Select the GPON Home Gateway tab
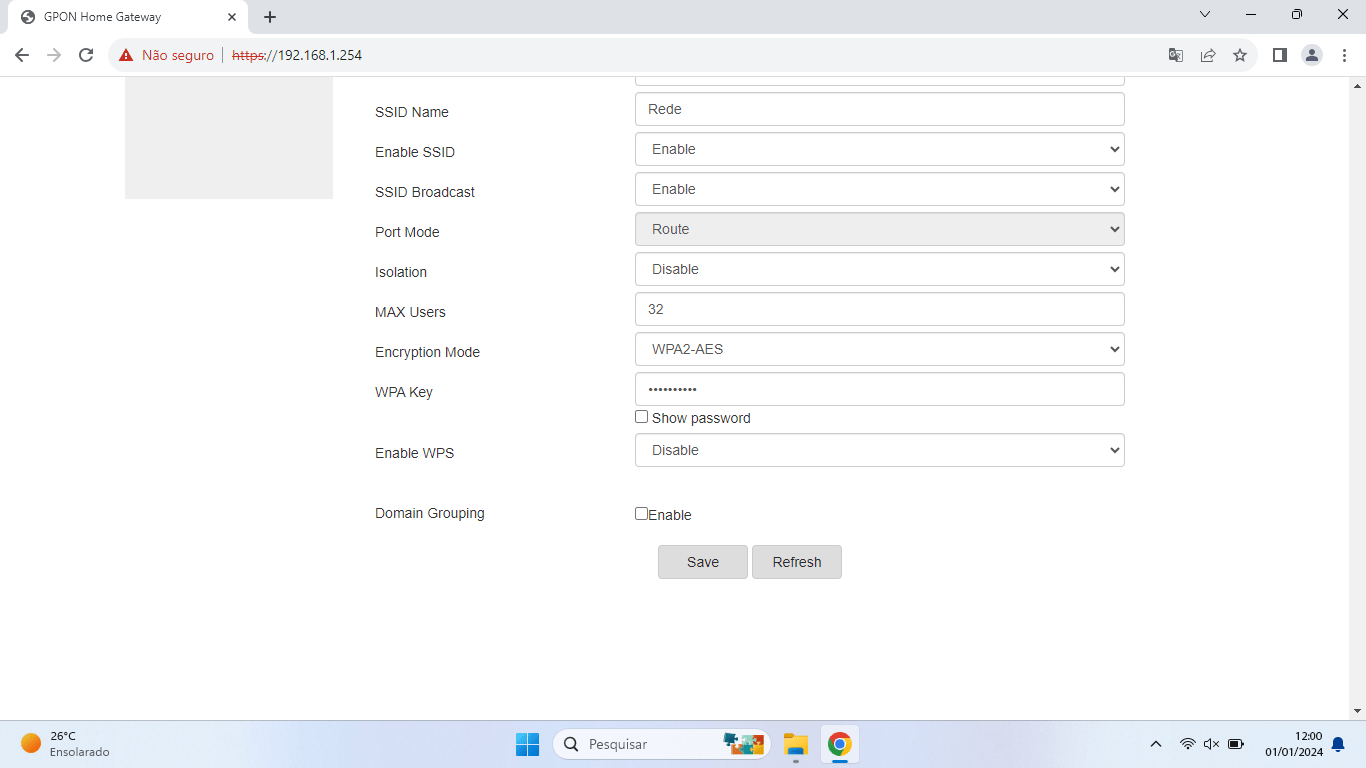The image size is (1366, 768). (x=128, y=17)
